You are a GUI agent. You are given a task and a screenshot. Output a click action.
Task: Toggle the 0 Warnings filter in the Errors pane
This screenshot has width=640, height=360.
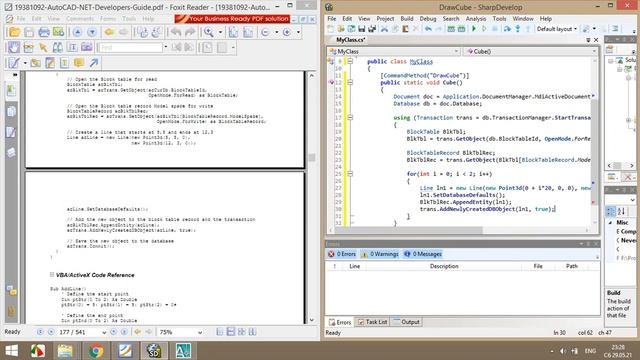[x=380, y=254]
